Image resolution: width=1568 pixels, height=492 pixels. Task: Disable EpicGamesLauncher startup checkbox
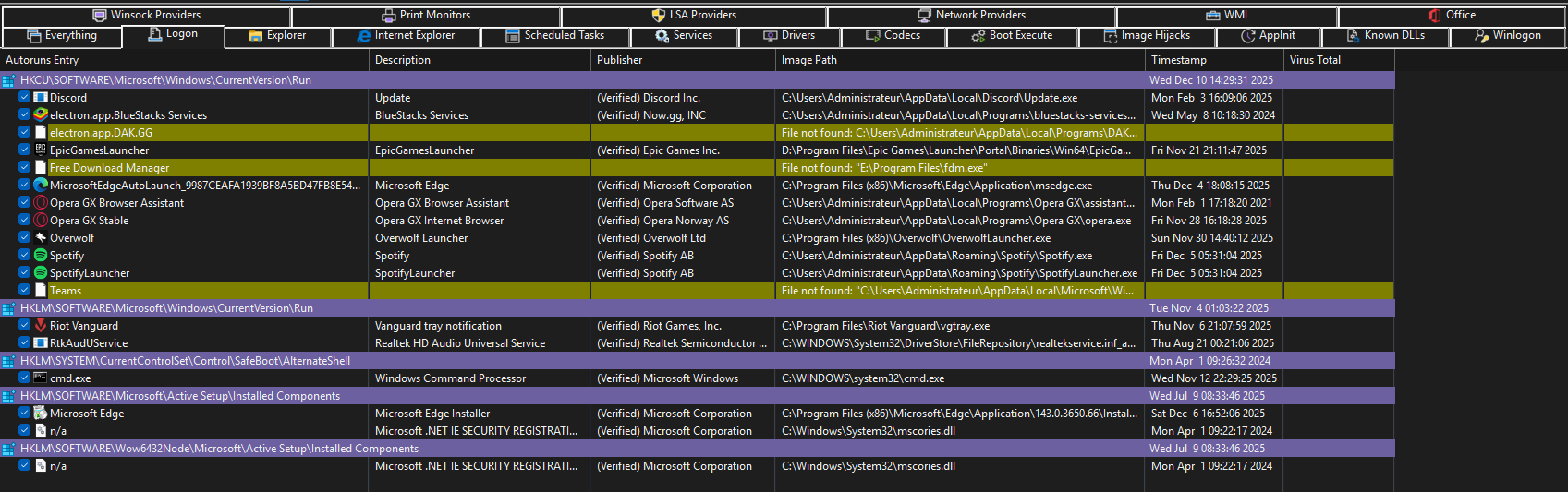[x=25, y=150]
